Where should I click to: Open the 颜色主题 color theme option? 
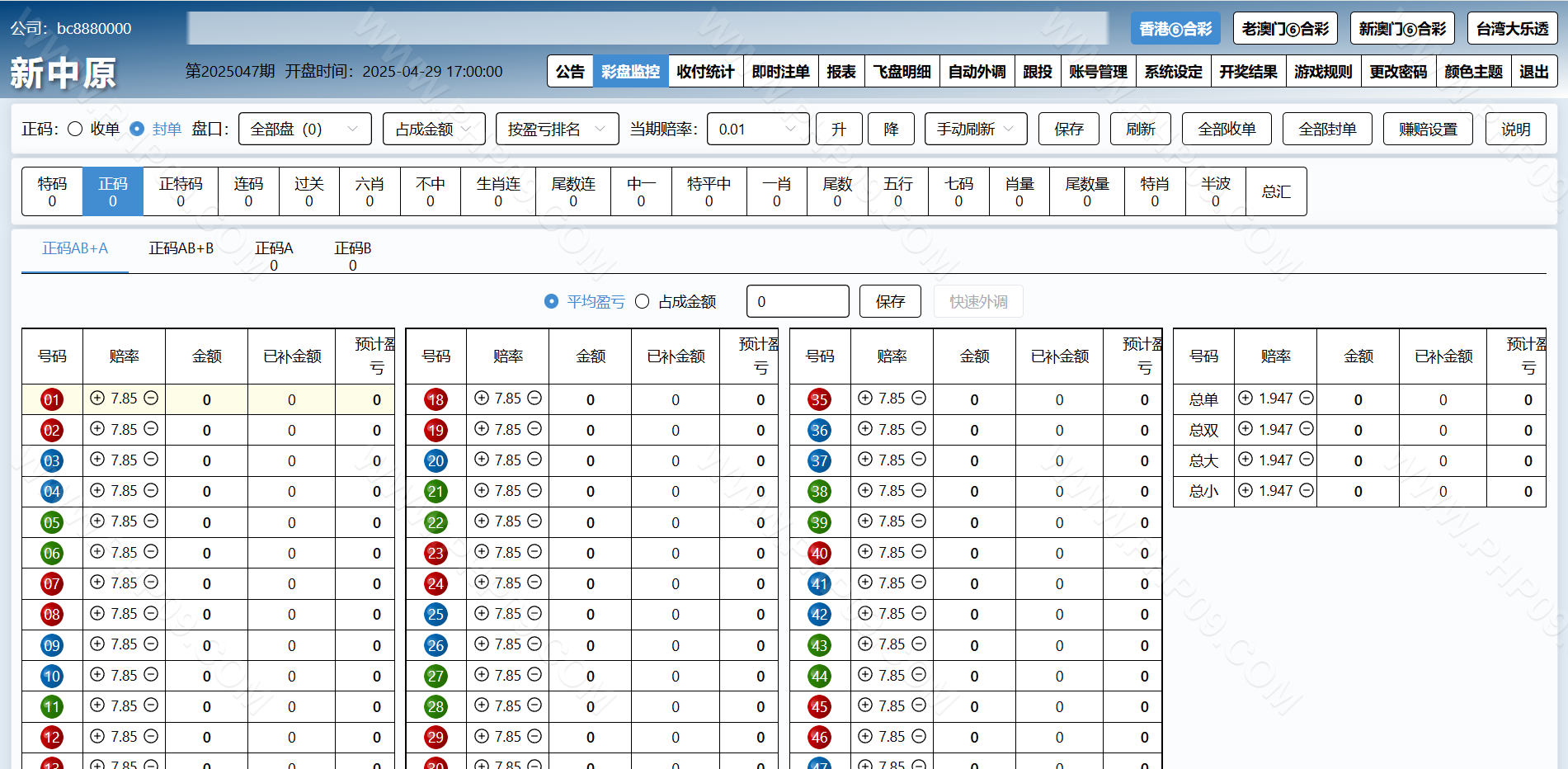tap(1473, 72)
